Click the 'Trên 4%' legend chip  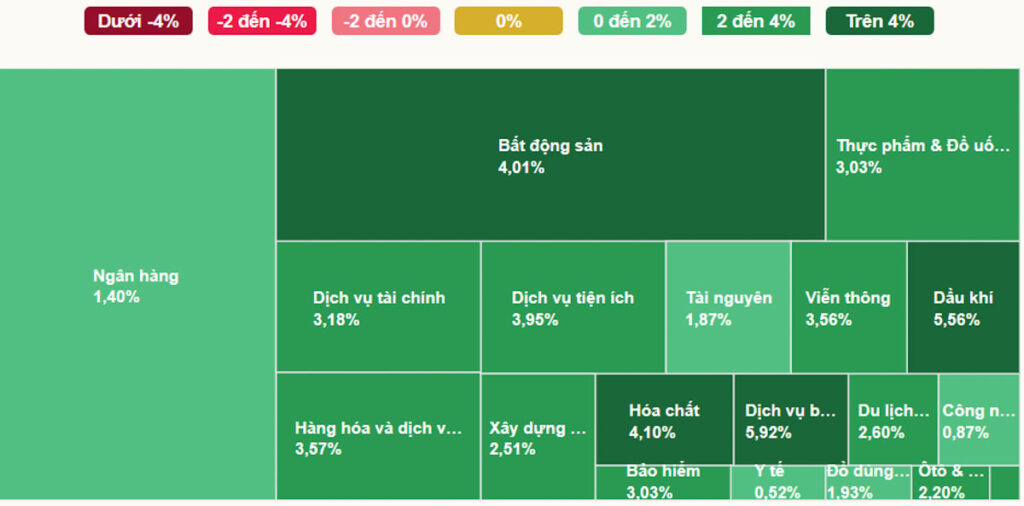pos(879,21)
